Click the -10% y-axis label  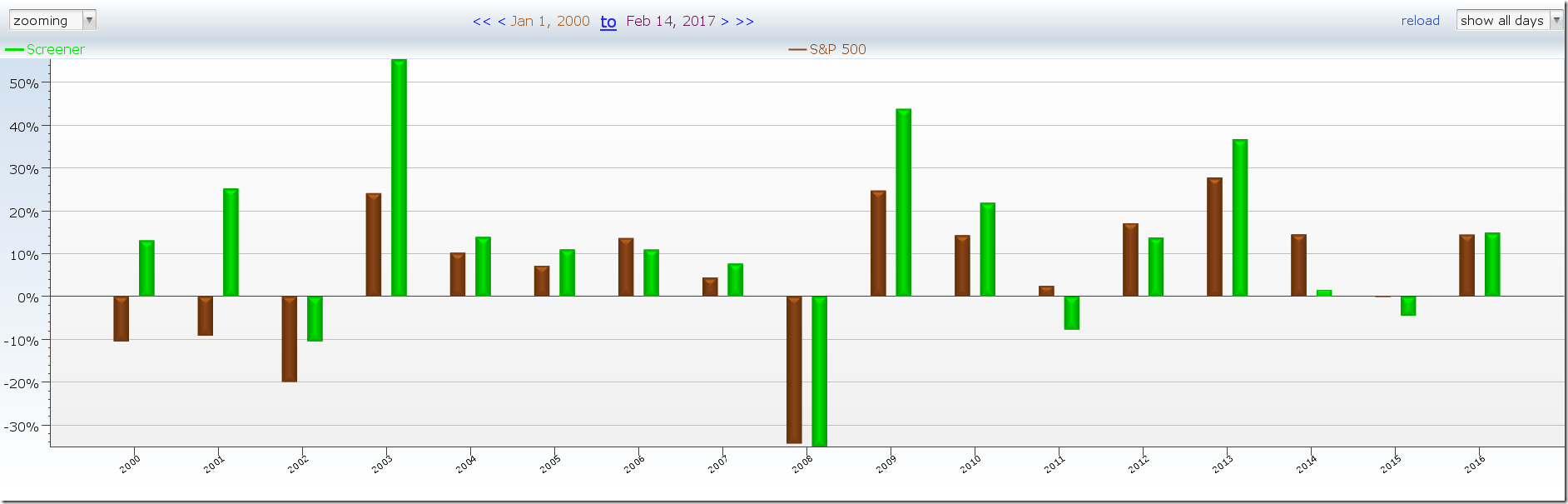(21, 341)
